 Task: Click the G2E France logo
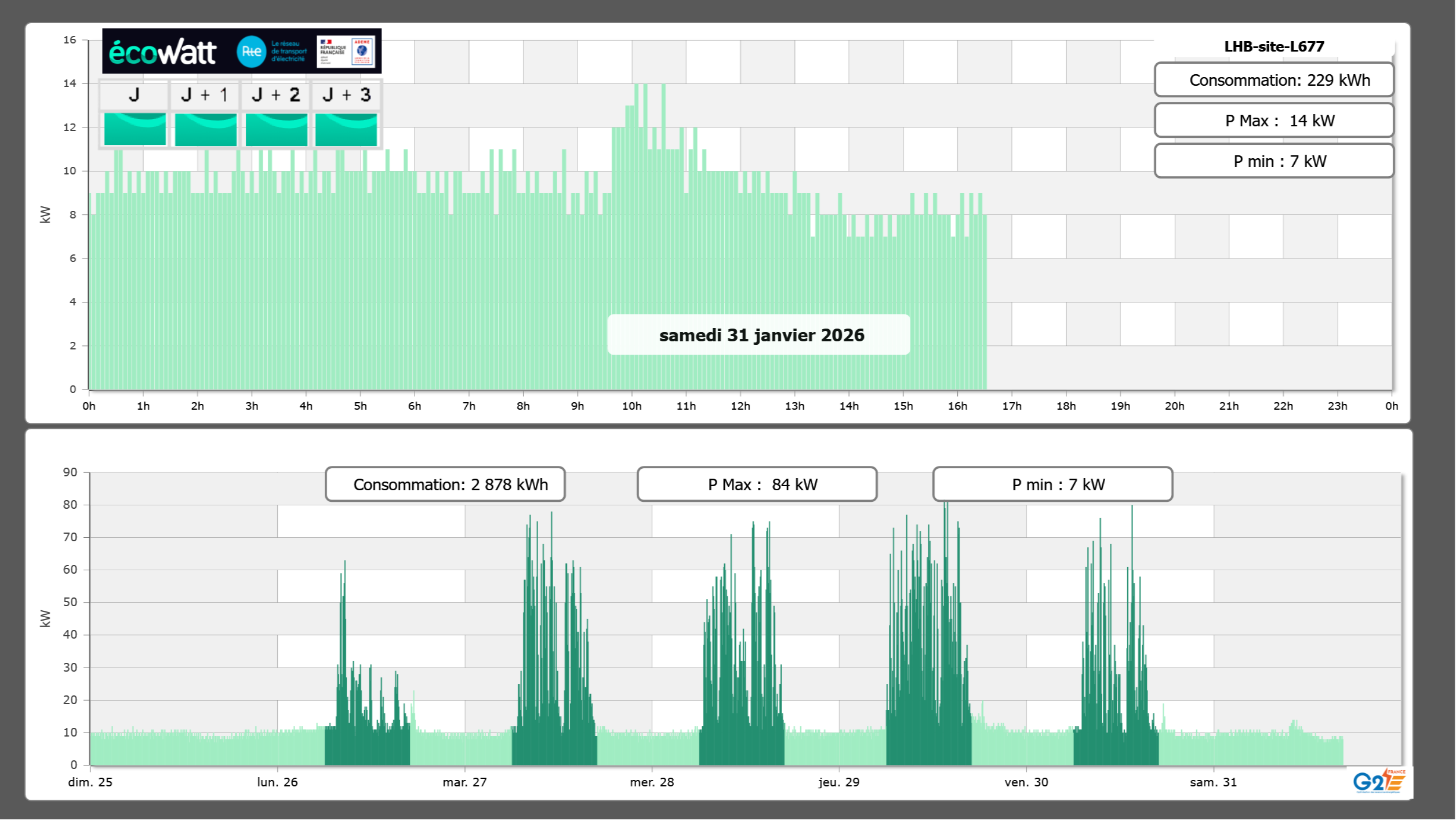pyautogui.click(x=1378, y=781)
